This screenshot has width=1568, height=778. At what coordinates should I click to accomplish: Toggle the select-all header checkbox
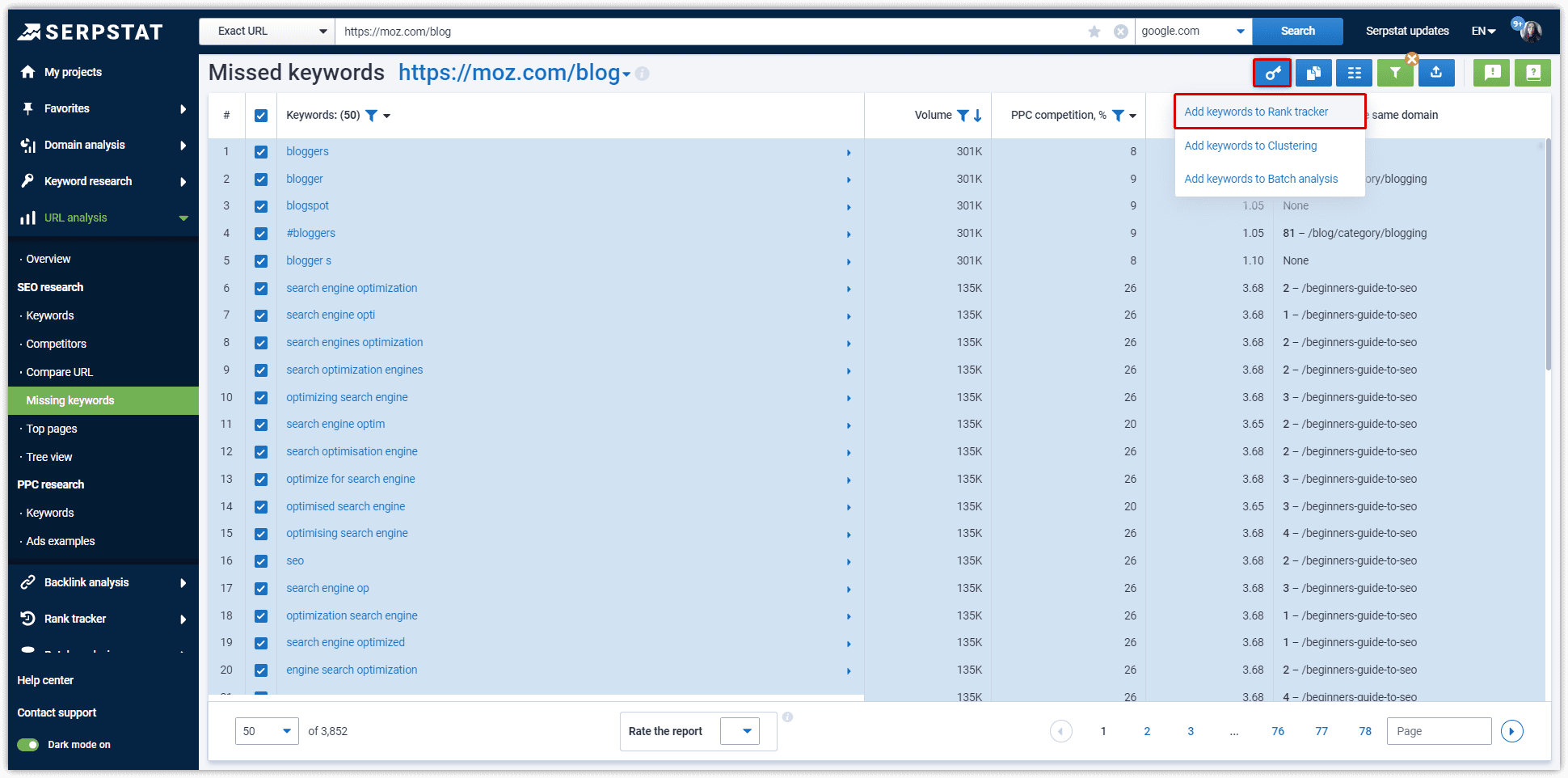(261, 116)
